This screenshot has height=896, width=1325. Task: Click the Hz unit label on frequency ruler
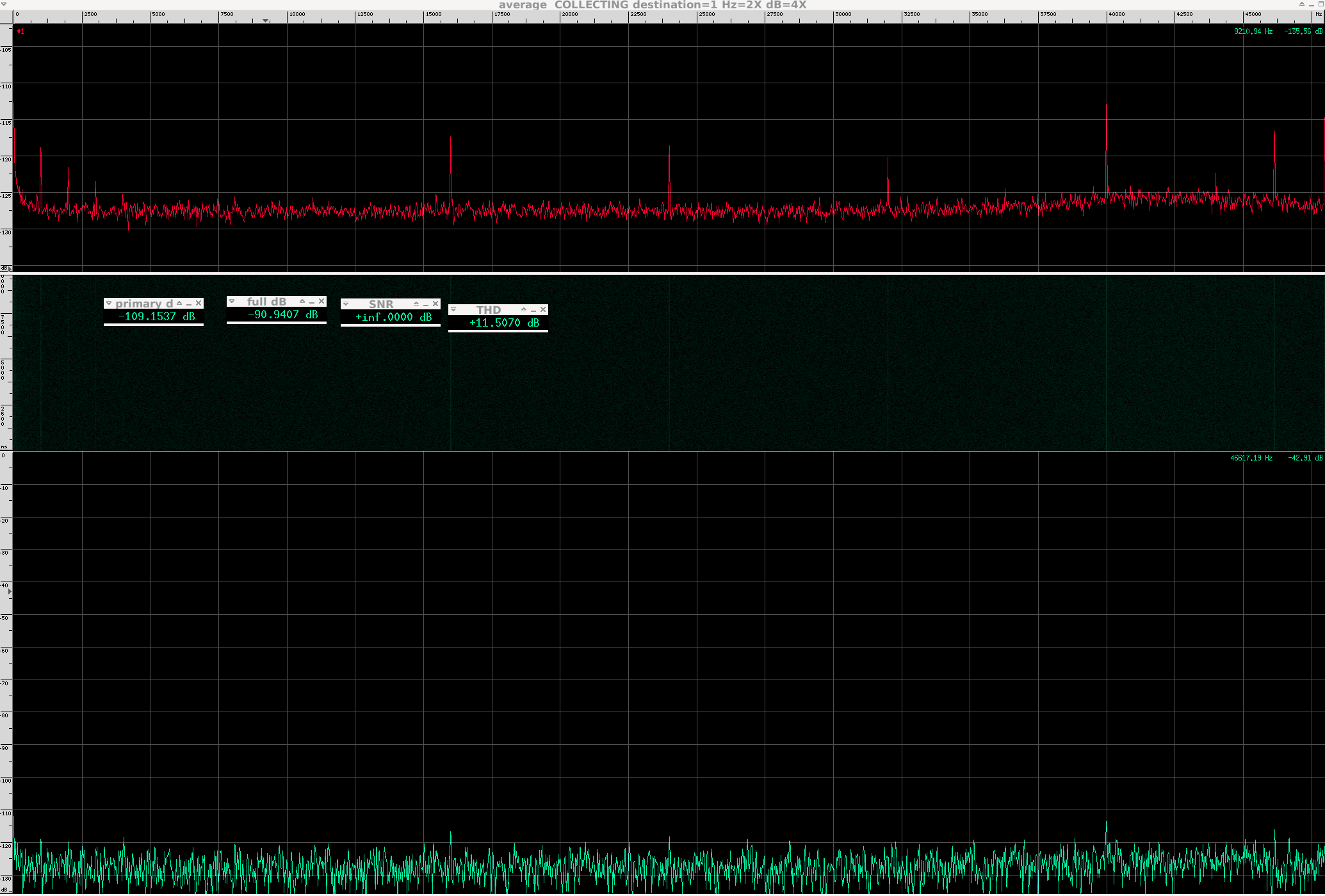click(1319, 14)
